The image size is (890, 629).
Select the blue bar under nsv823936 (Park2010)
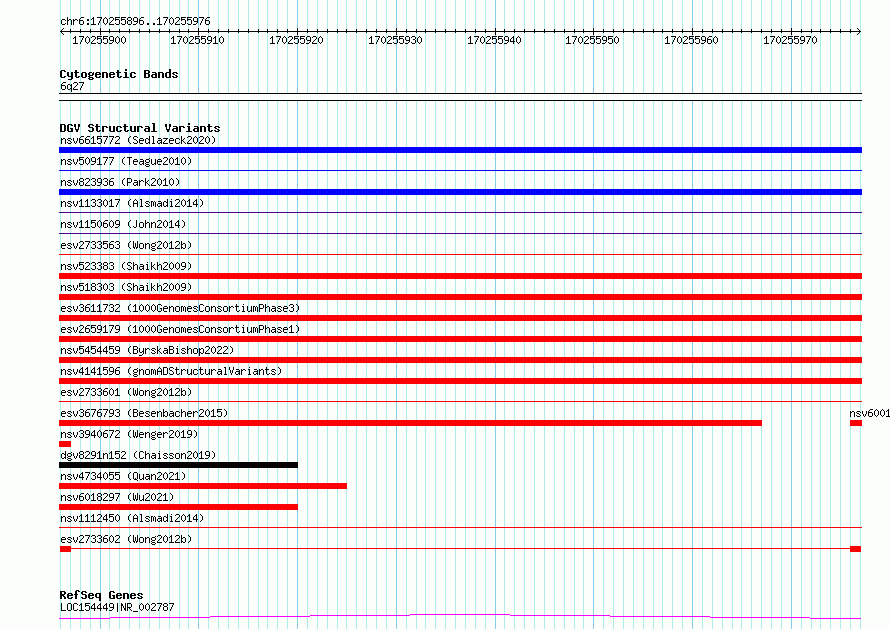460,192
